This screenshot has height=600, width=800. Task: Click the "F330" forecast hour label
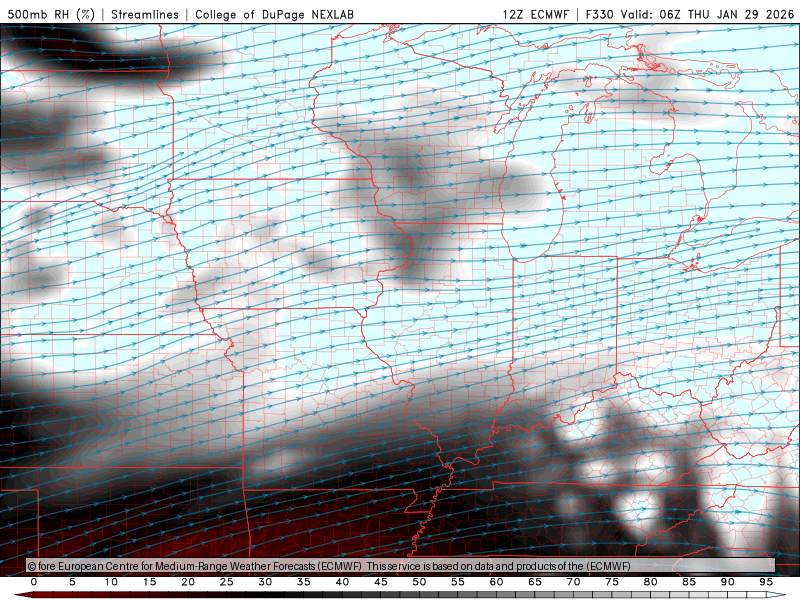coord(599,14)
